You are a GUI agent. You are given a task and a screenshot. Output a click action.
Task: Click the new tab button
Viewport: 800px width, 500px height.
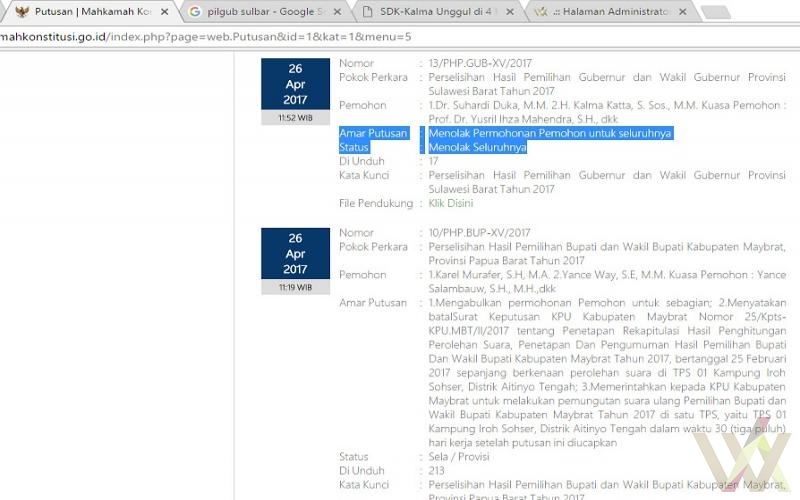[716, 12]
